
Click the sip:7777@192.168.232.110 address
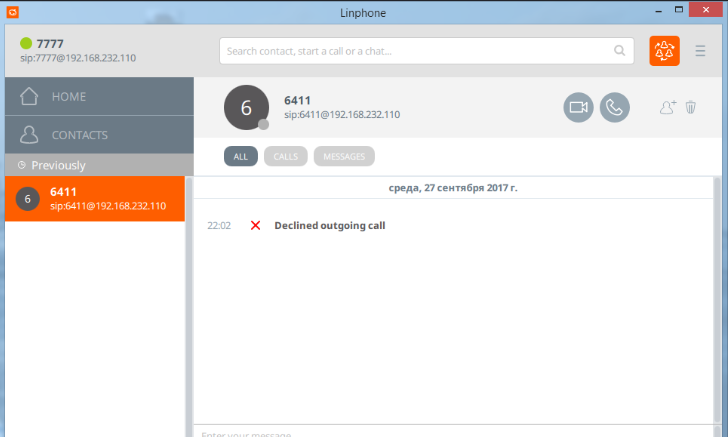point(78,58)
